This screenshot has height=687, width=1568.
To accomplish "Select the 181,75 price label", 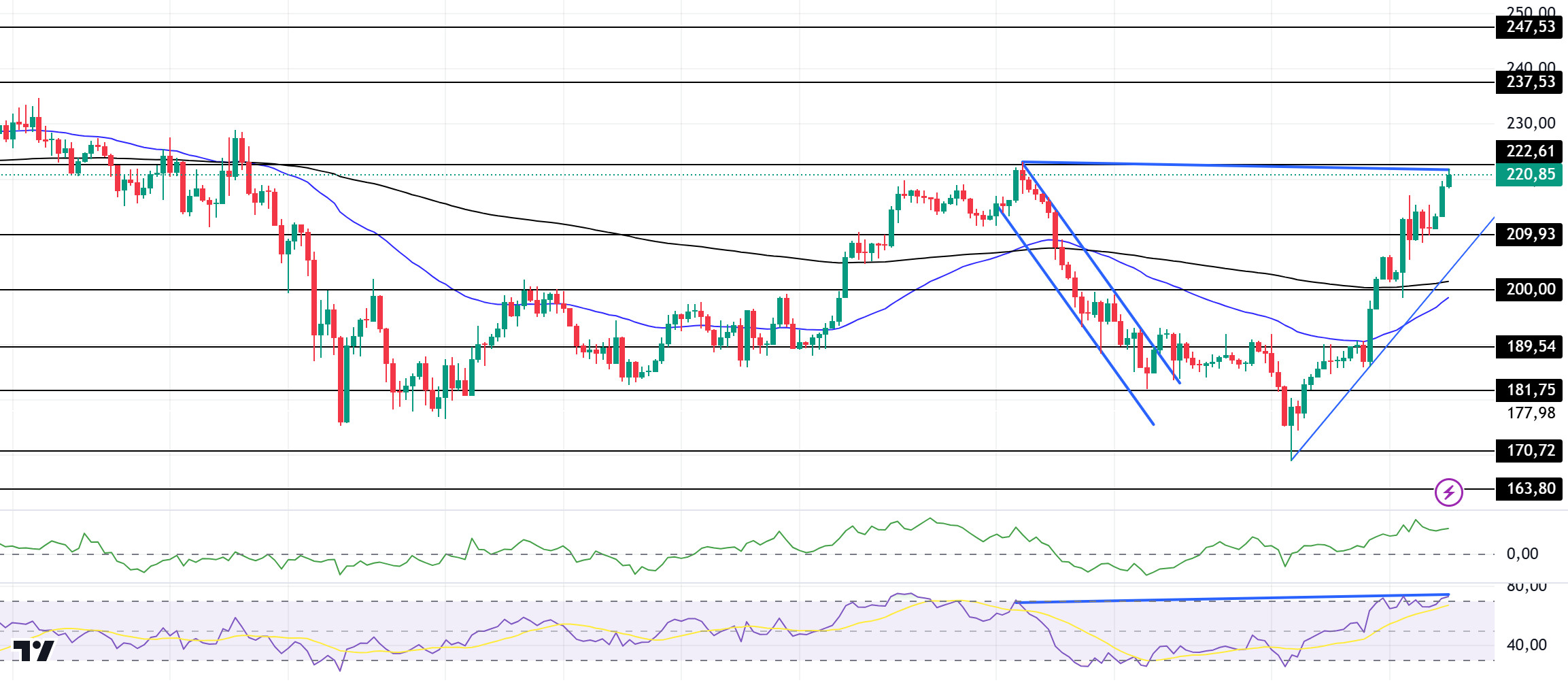I will (1529, 390).
